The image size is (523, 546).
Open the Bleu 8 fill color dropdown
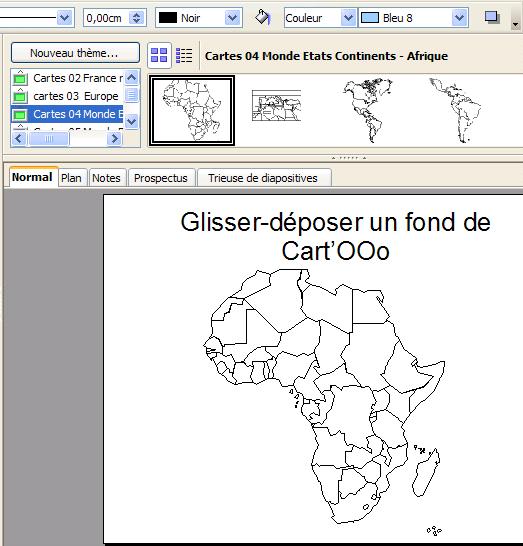[x=459, y=17]
